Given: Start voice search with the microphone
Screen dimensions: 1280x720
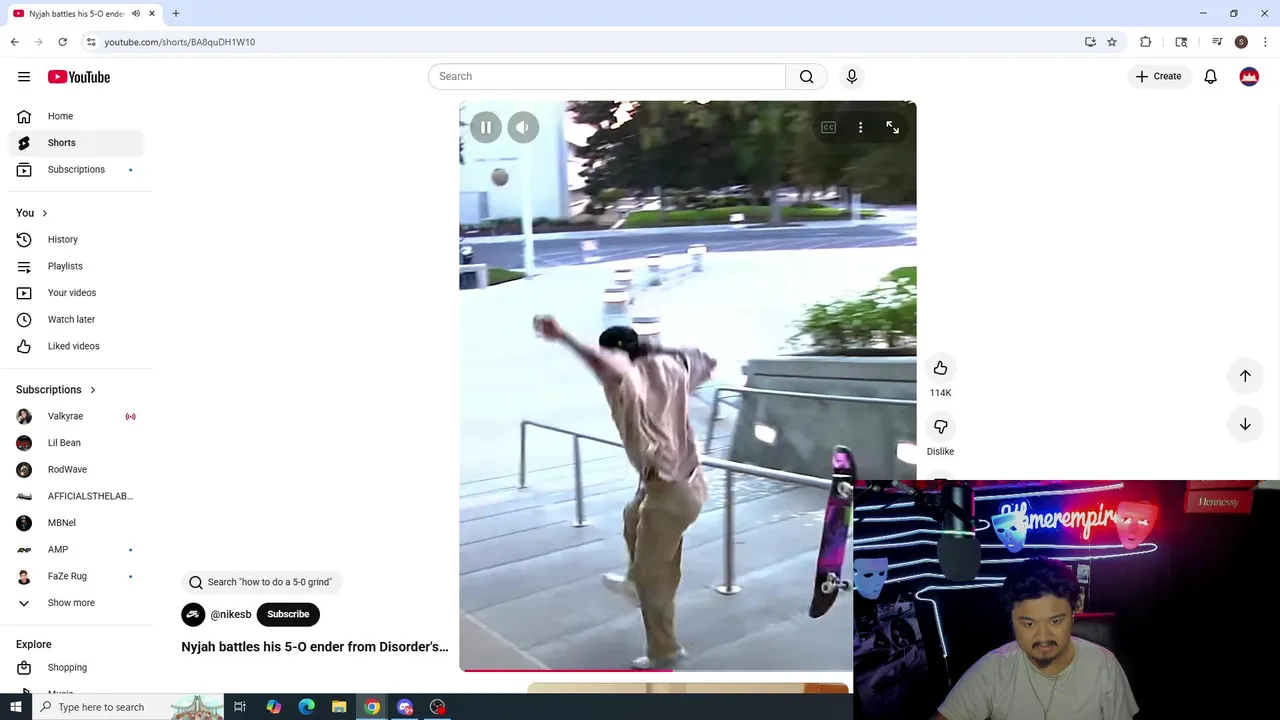Looking at the screenshot, I should [852, 76].
